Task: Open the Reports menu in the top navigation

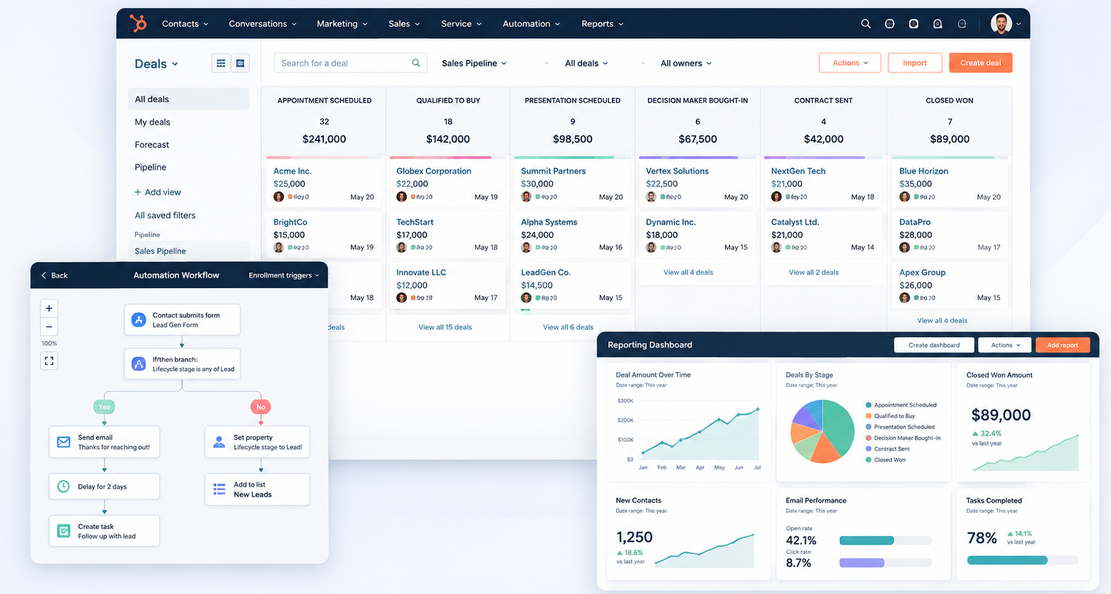Action: [602, 23]
